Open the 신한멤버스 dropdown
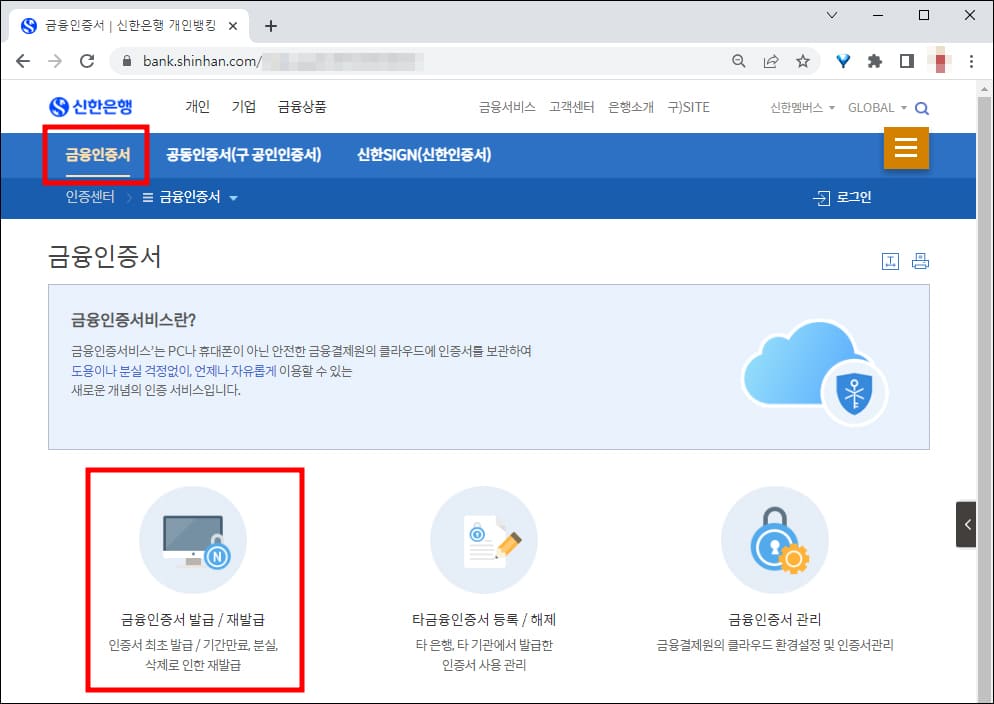This screenshot has width=994, height=704. click(x=802, y=107)
